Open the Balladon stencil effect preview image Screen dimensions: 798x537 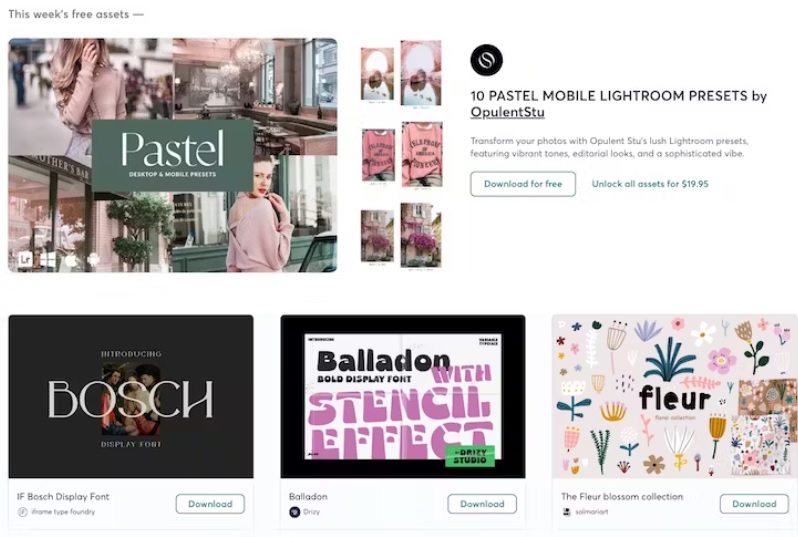click(403, 397)
